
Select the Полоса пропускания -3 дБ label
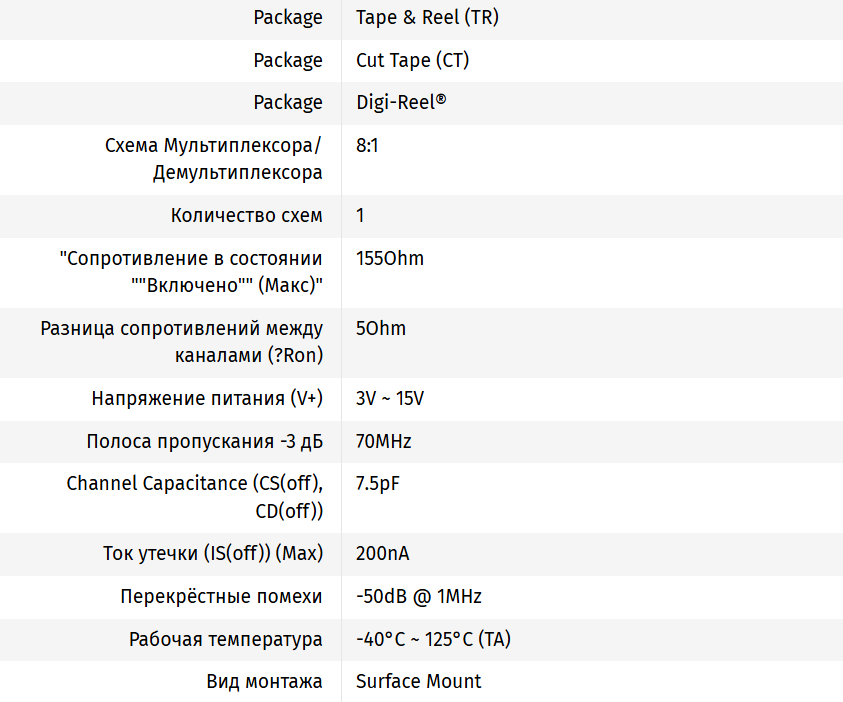pos(204,441)
